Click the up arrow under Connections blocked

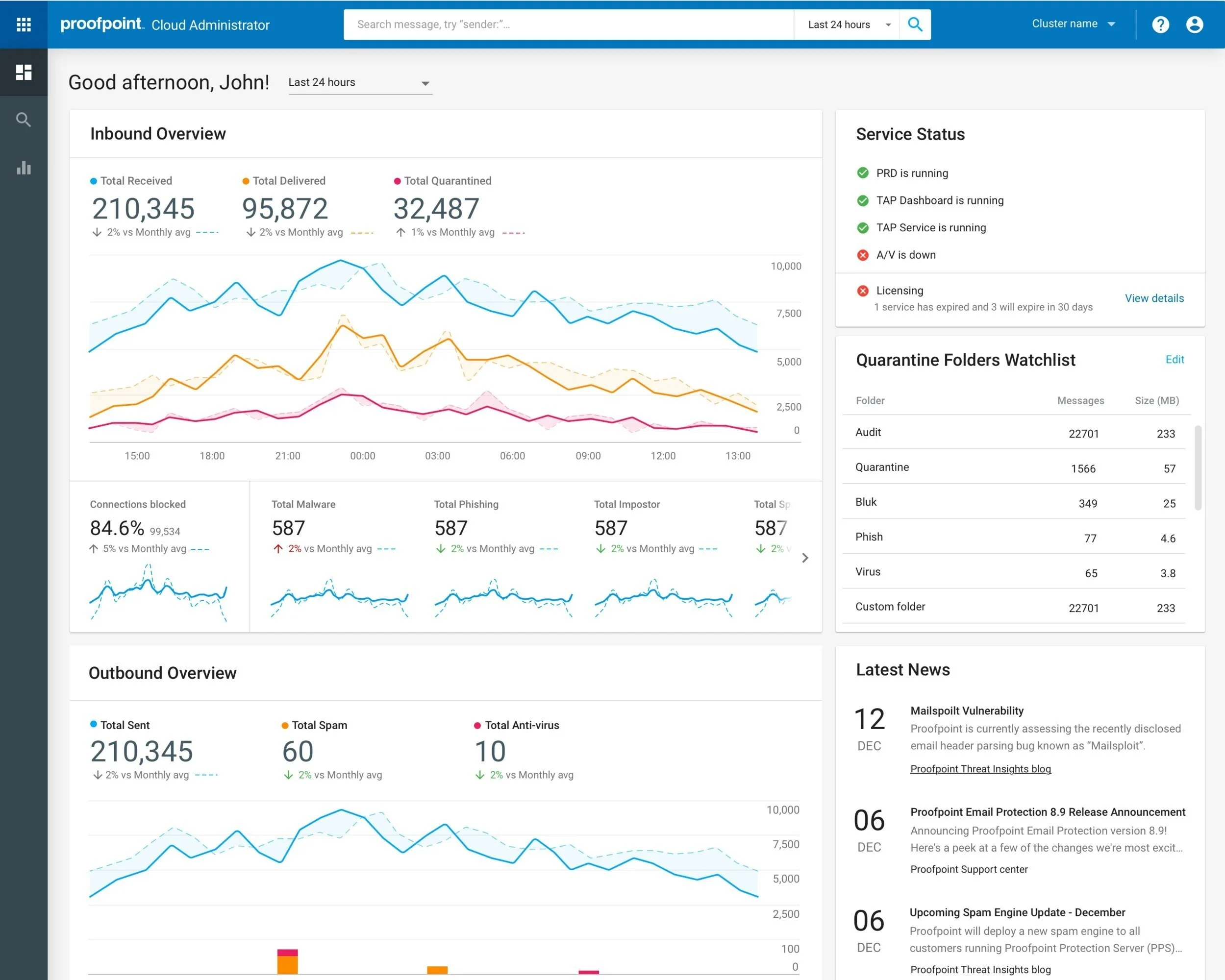point(94,549)
